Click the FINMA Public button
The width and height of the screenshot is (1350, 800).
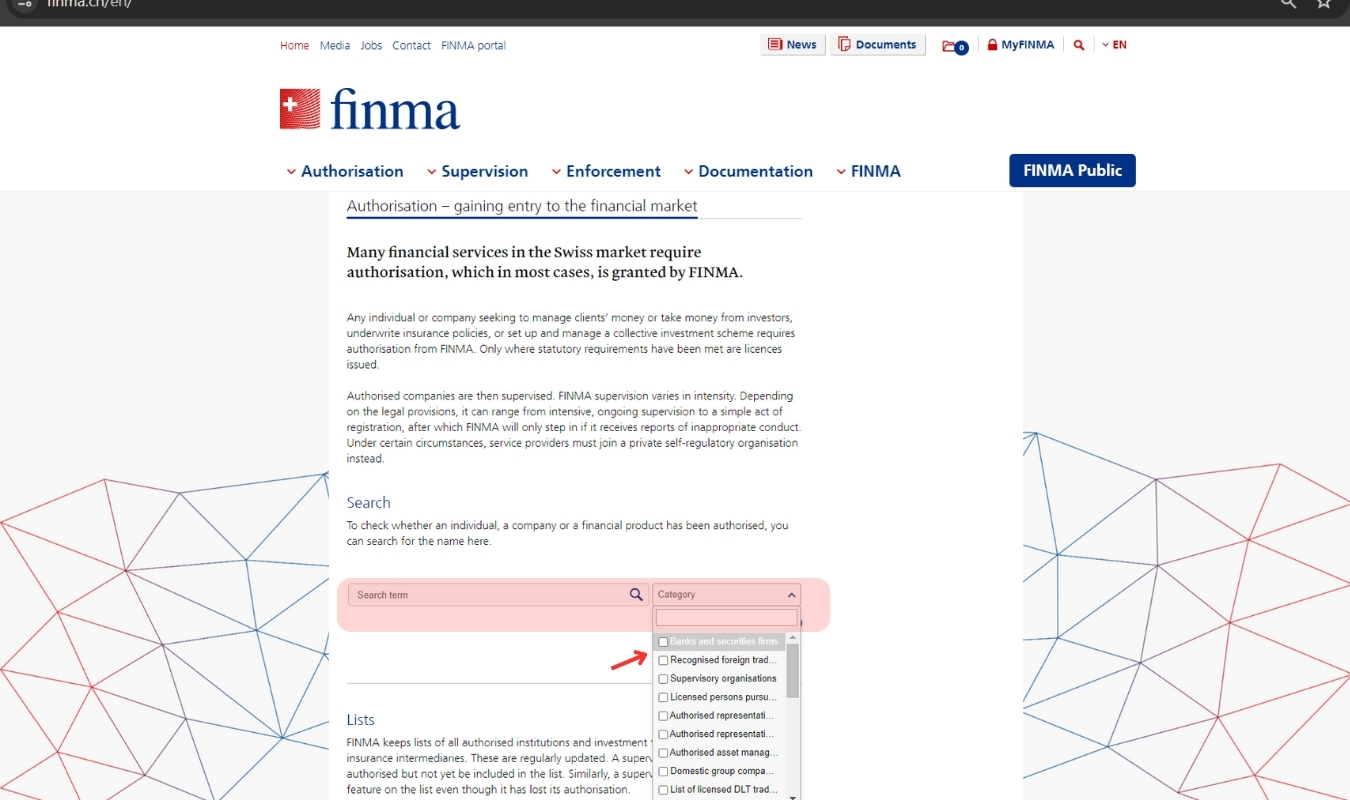click(x=1072, y=170)
